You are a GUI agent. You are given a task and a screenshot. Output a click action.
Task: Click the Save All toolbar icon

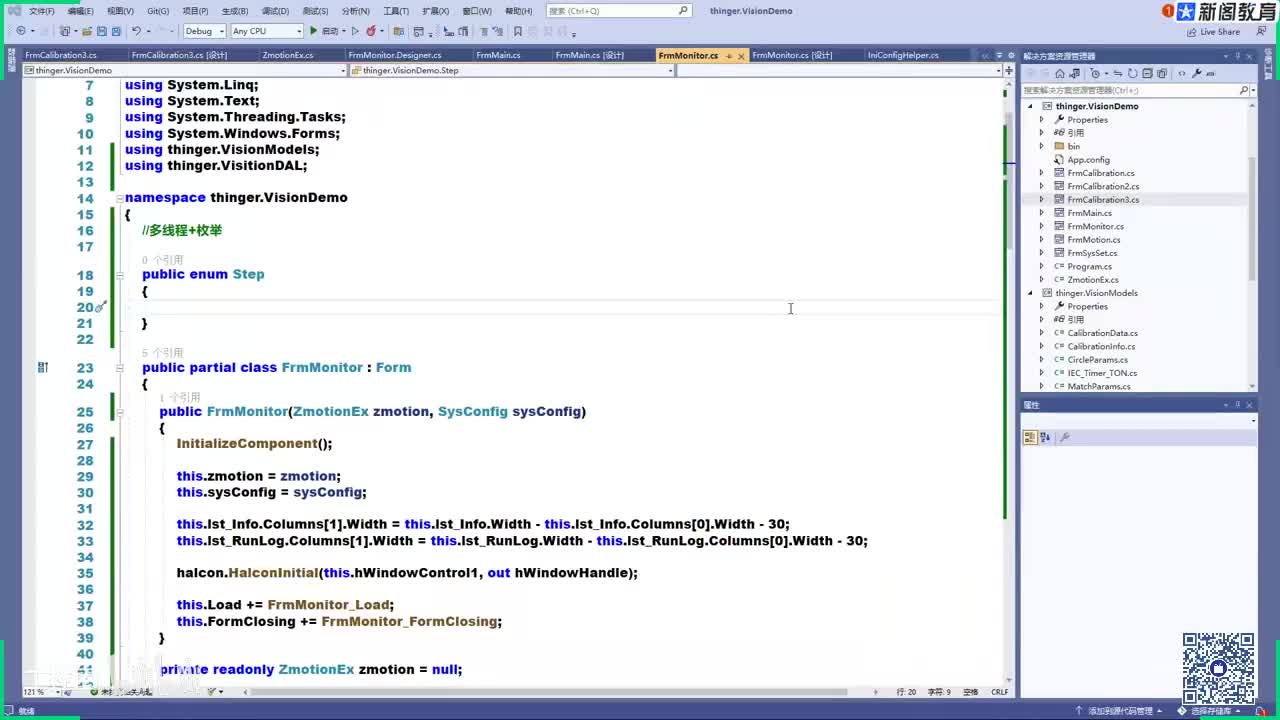(x=116, y=31)
